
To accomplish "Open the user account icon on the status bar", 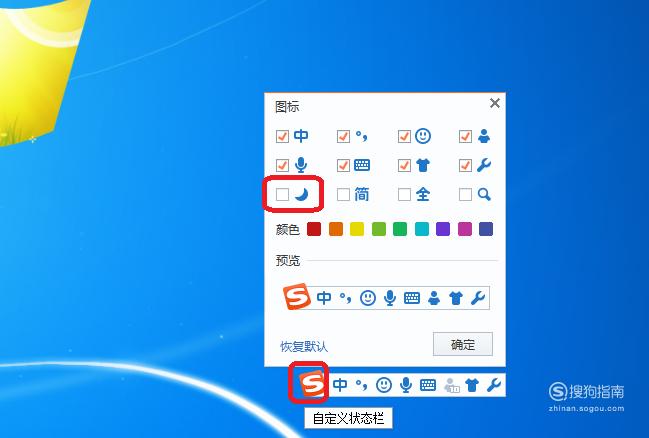I will coord(450,385).
